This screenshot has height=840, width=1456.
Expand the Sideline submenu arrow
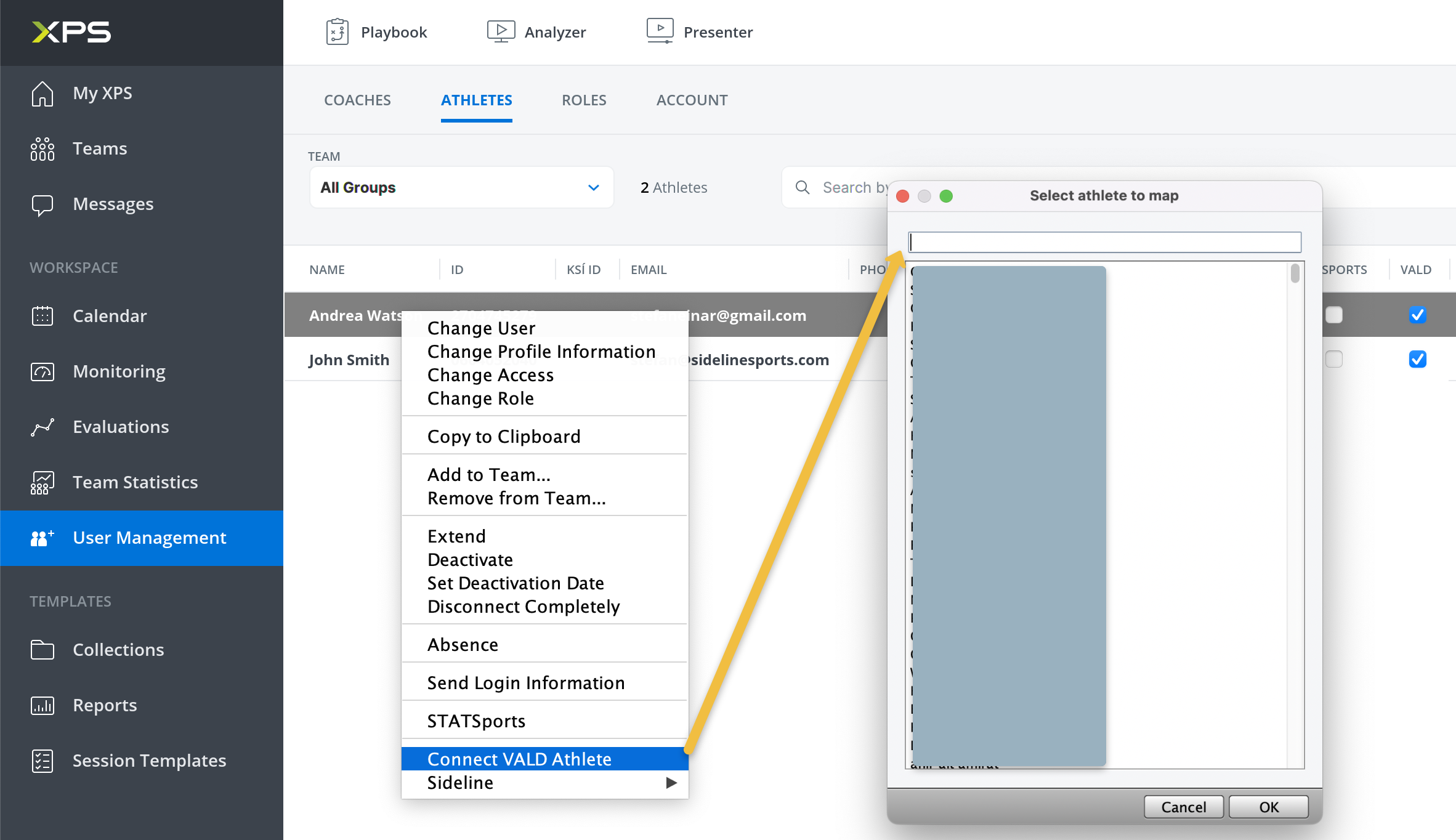point(671,783)
